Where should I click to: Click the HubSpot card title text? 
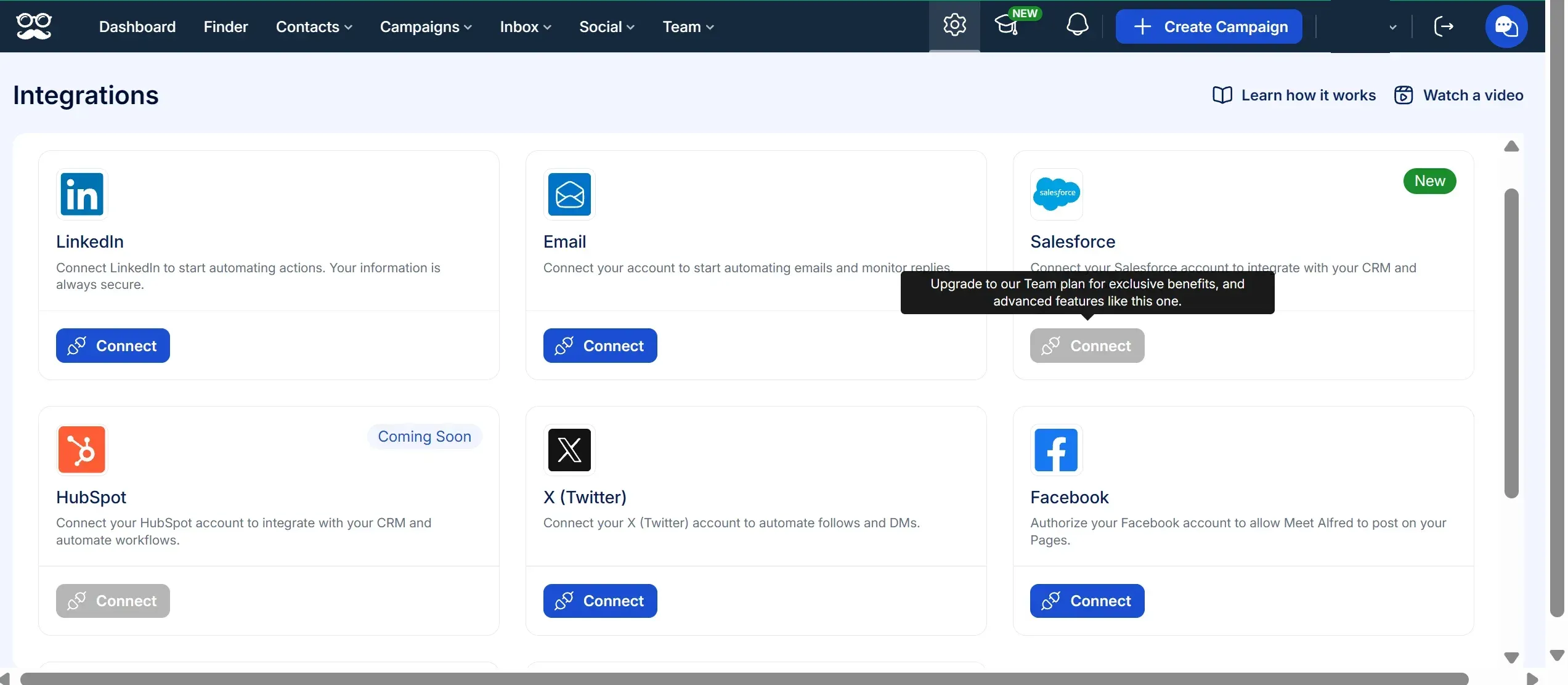[91, 497]
